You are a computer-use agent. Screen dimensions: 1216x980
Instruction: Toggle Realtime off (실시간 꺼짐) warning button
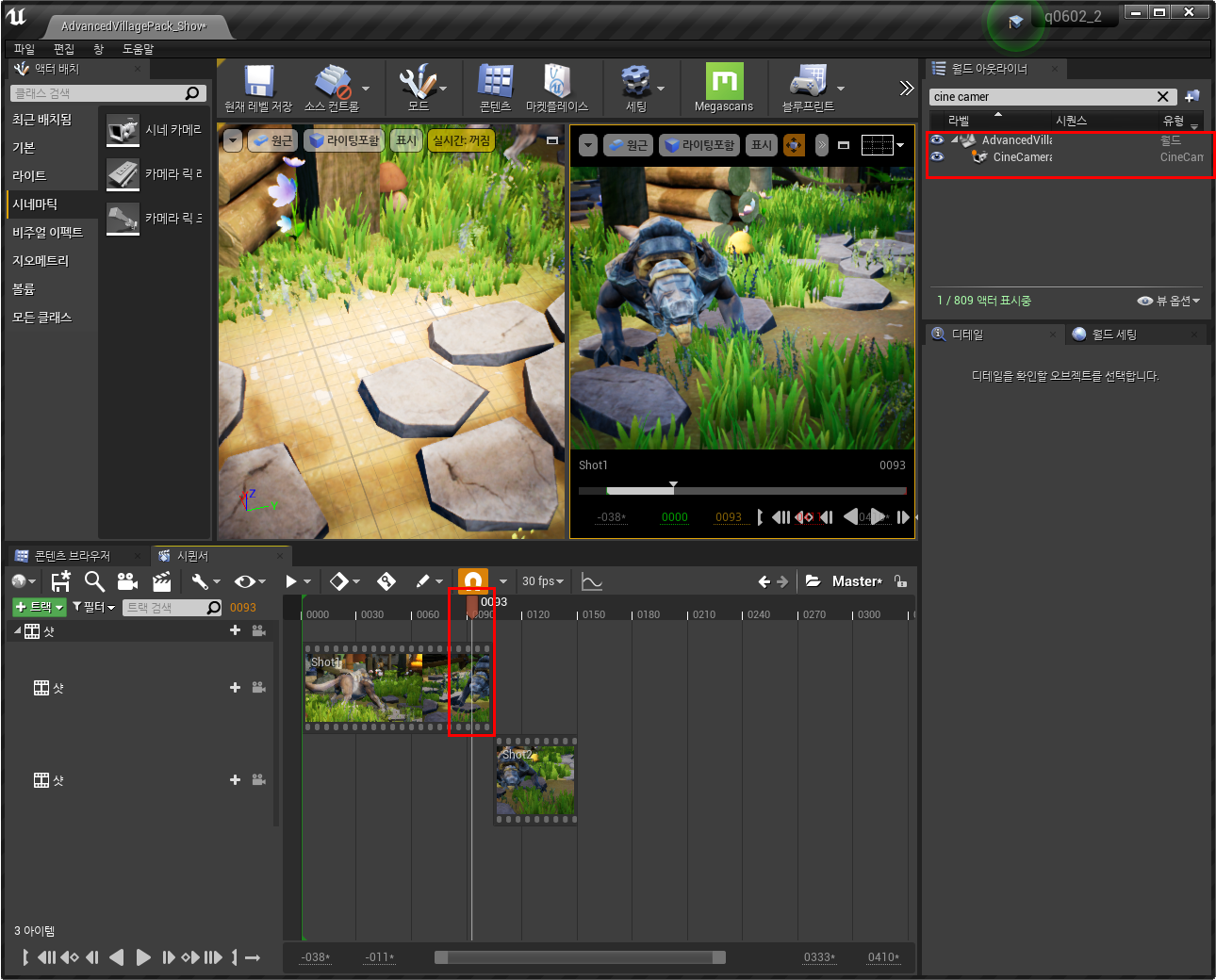(461, 140)
